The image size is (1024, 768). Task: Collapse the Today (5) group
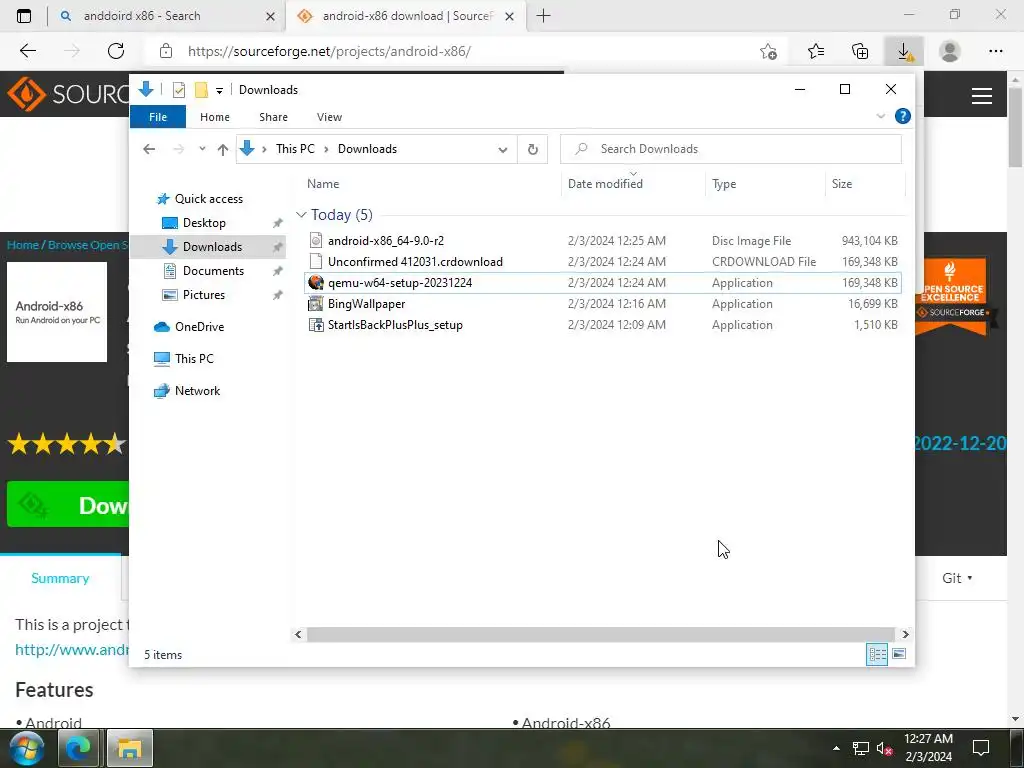click(x=301, y=215)
